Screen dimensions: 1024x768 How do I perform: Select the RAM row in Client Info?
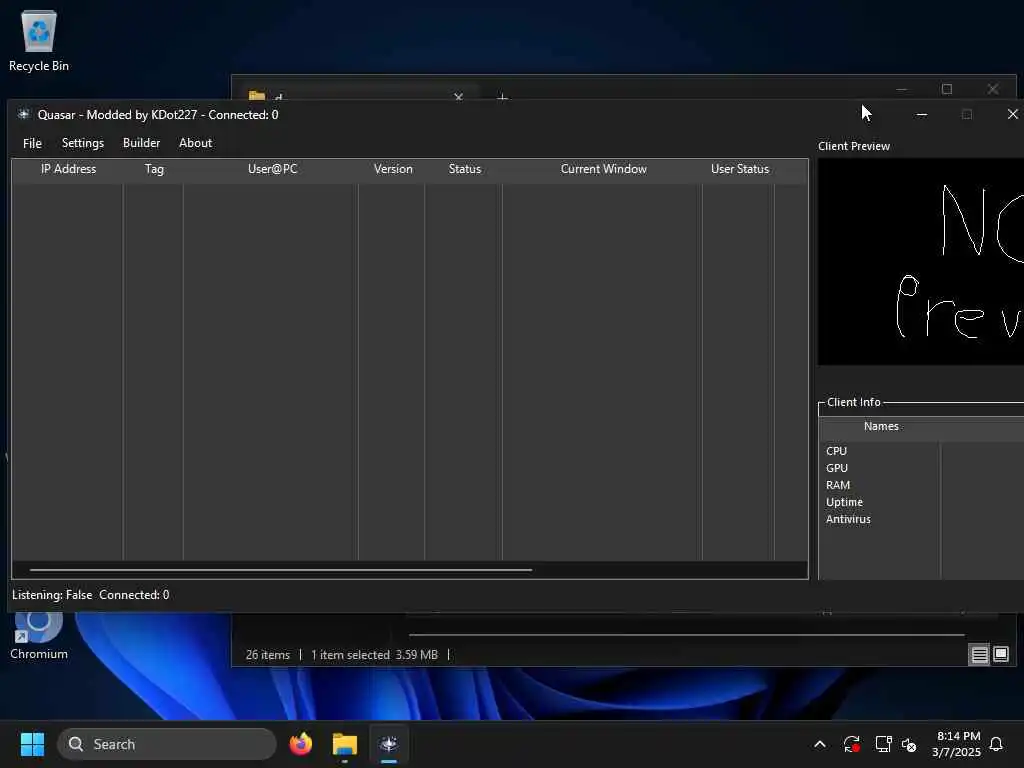pos(838,485)
